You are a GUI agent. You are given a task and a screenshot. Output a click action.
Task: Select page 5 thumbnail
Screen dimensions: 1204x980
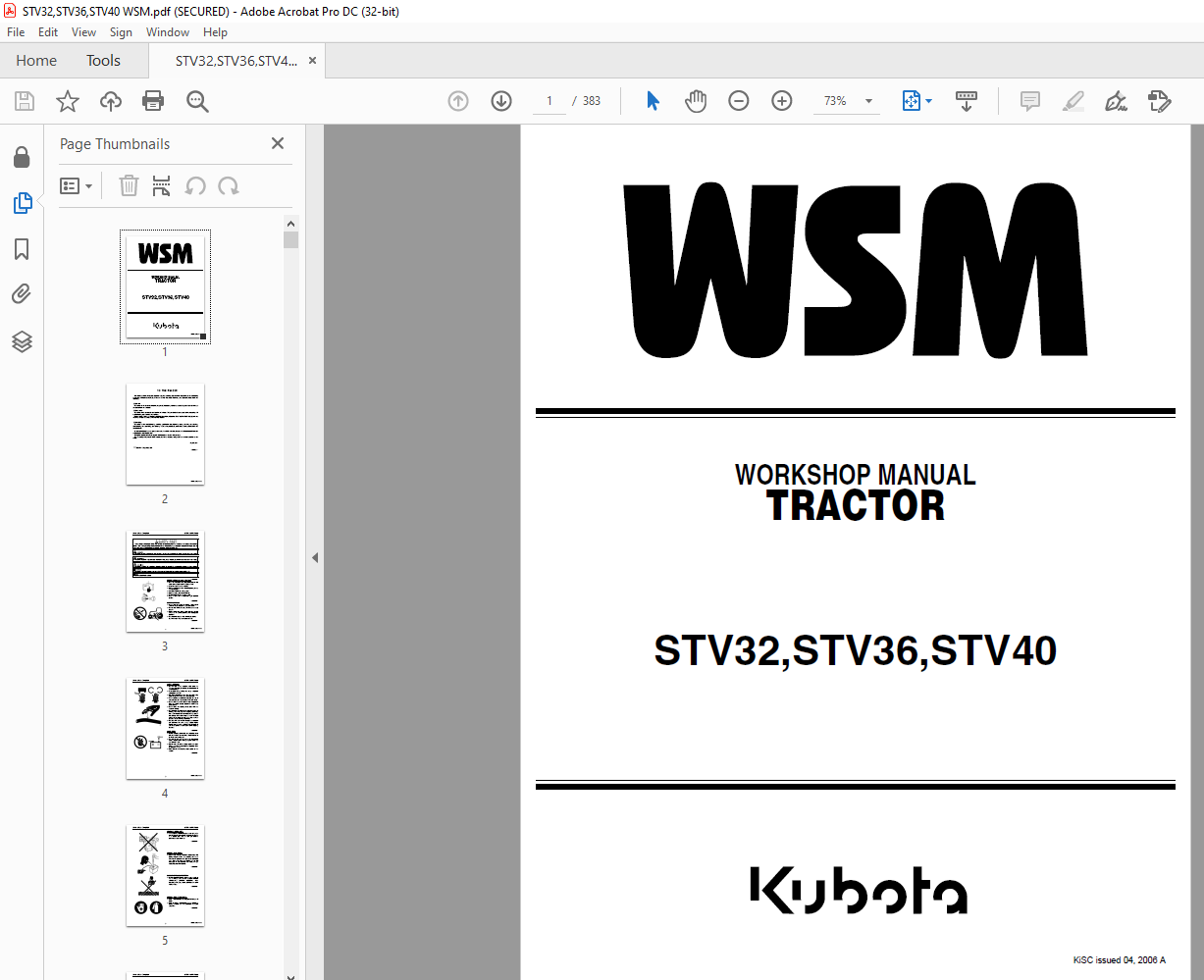click(165, 876)
